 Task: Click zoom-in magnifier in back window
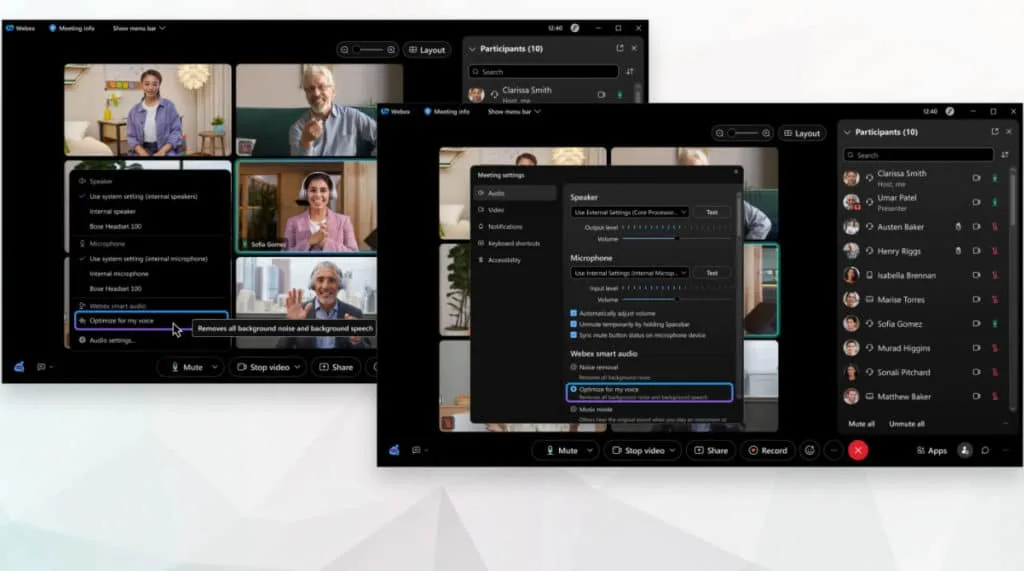[x=391, y=50]
